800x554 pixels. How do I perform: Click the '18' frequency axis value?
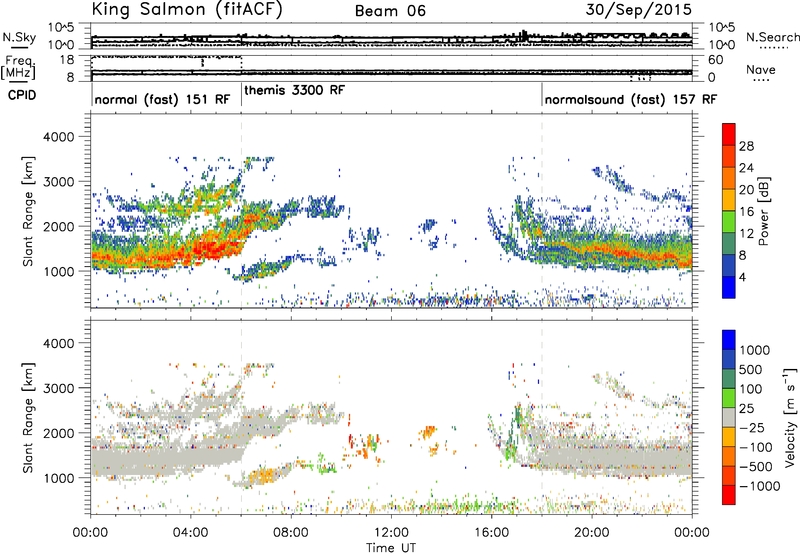67,60
